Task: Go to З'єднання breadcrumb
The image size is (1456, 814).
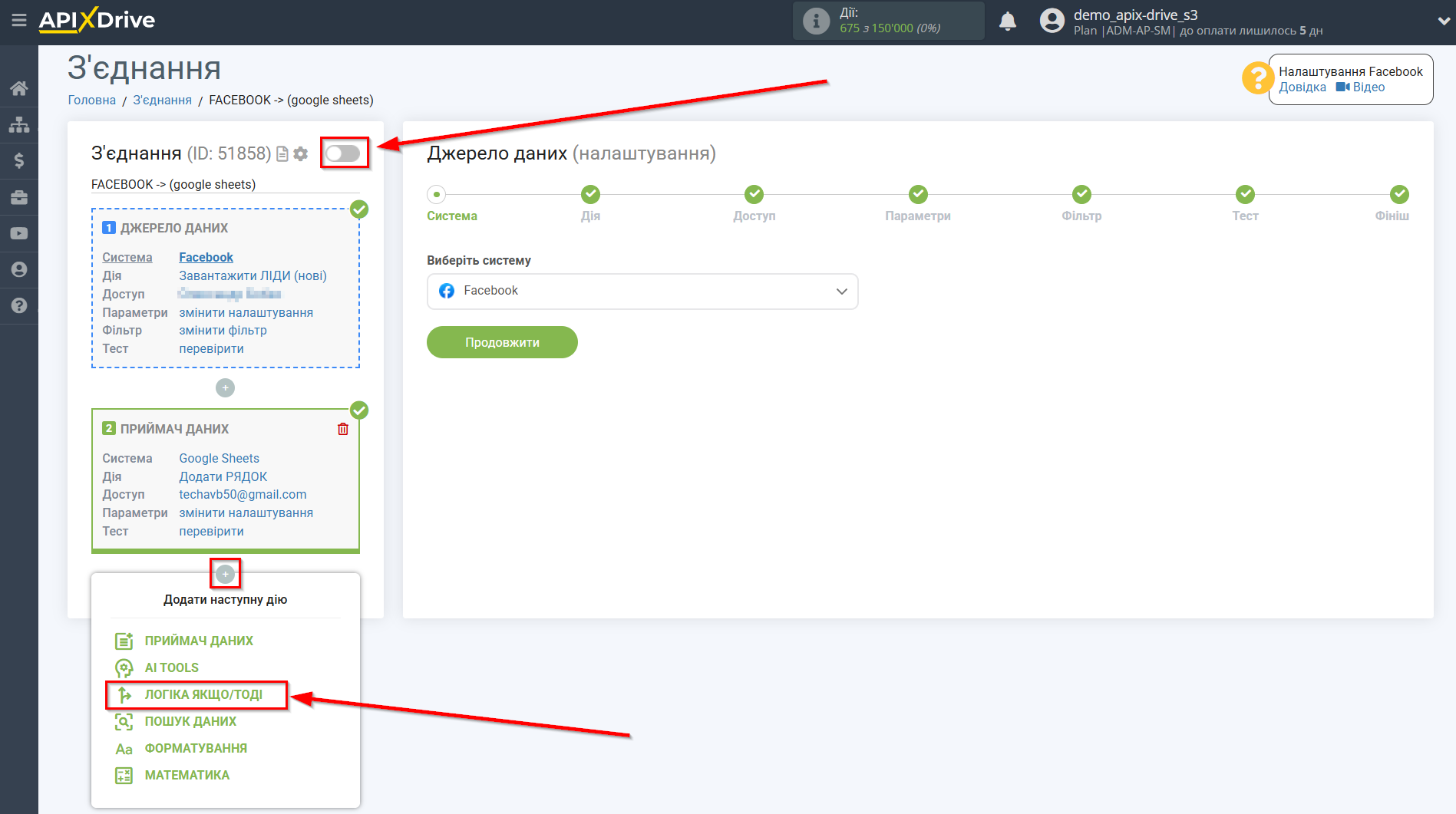Action: coord(163,100)
